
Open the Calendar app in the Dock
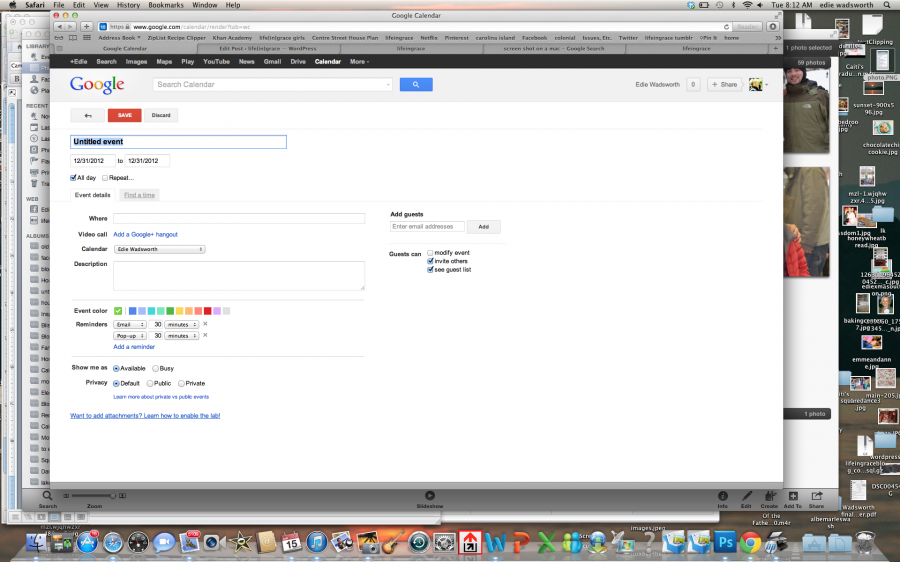click(292, 542)
